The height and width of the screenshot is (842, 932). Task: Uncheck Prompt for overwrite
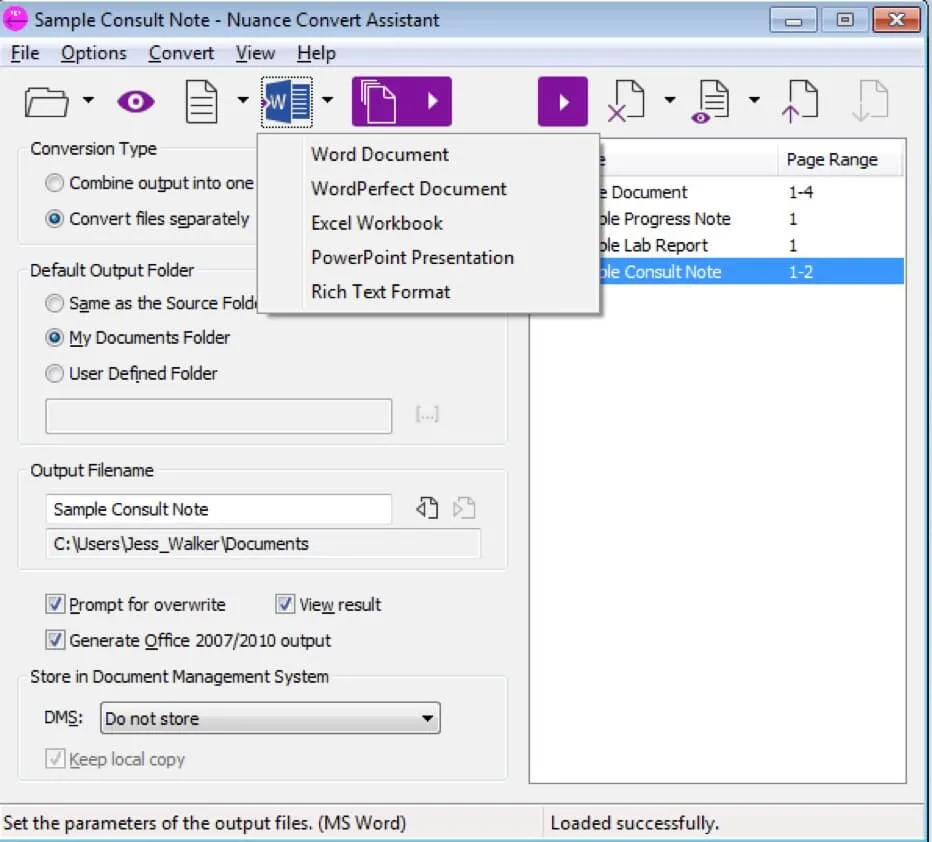point(57,604)
